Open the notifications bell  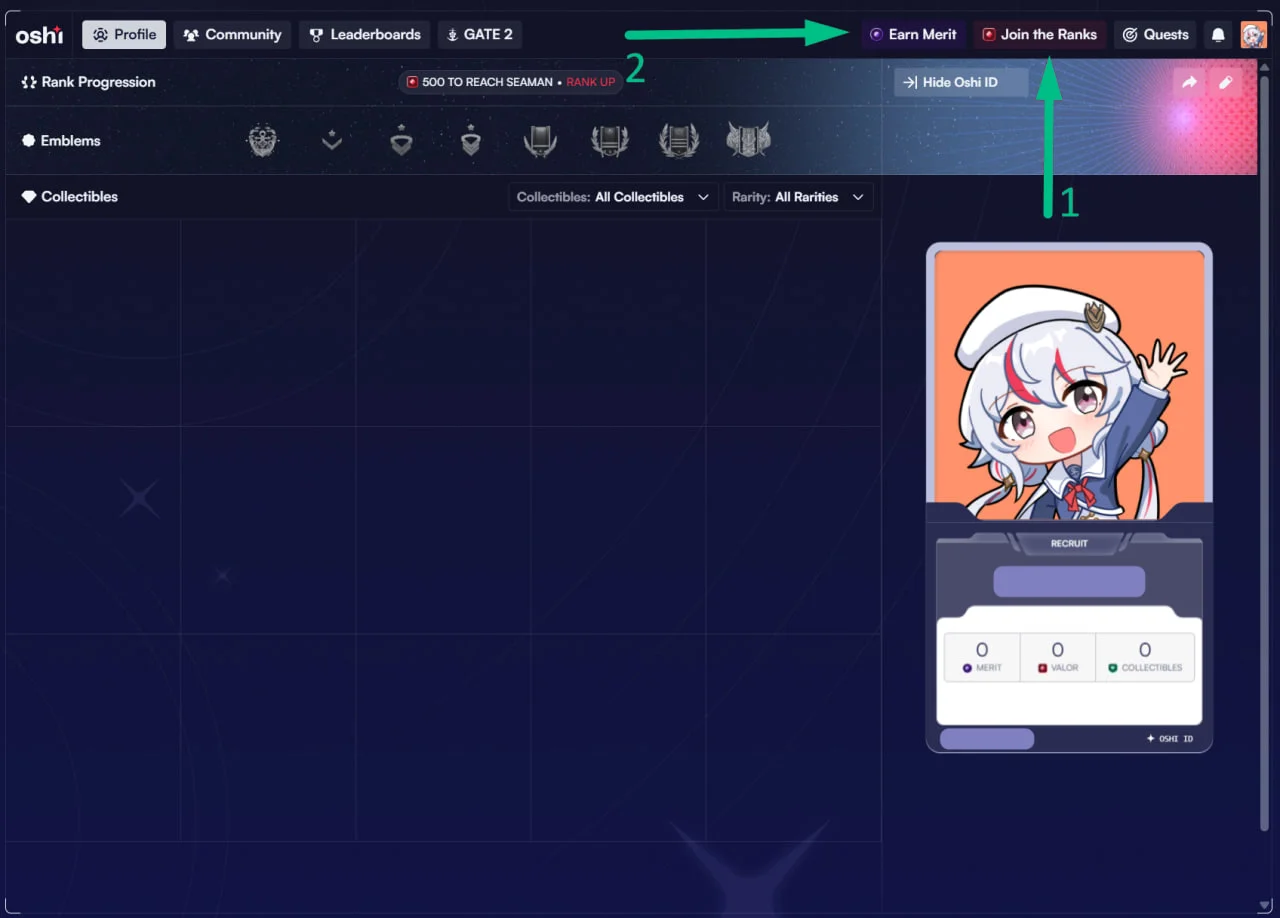pos(1218,35)
